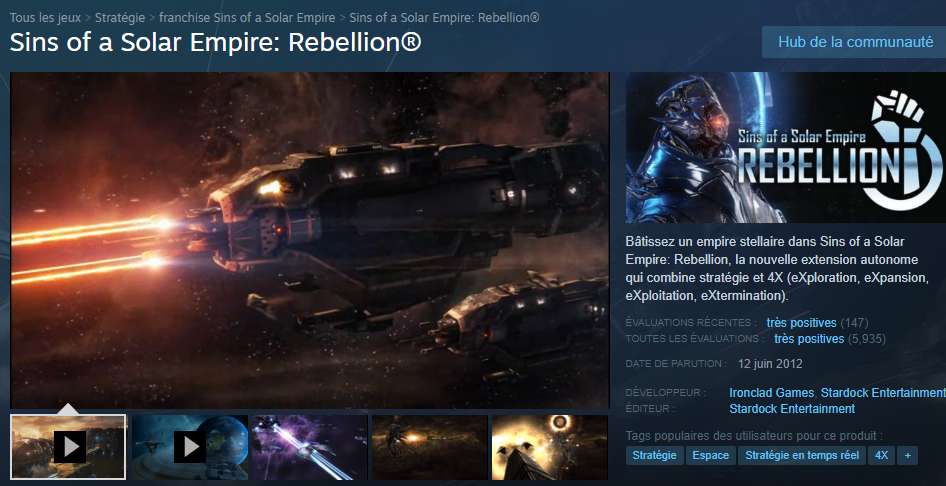Open publisher Stardock Entertainment link
Viewport: 946px width, 486px height.
pyautogui.click(x=792, y=409)
